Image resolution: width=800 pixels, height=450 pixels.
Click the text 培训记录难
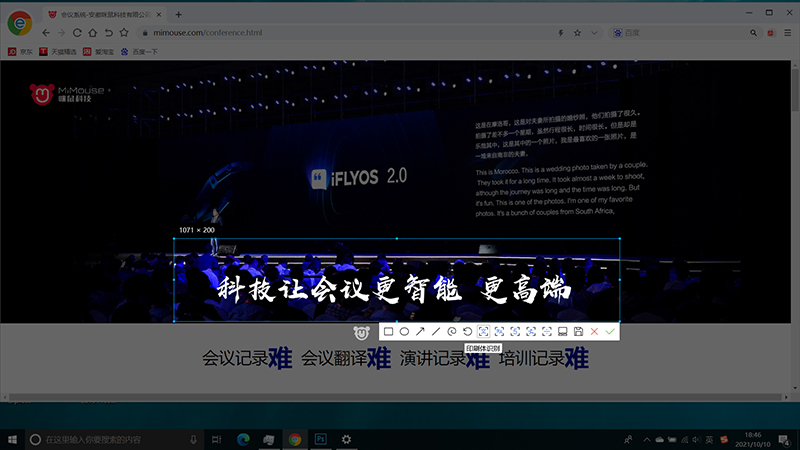tap(544, 358)
